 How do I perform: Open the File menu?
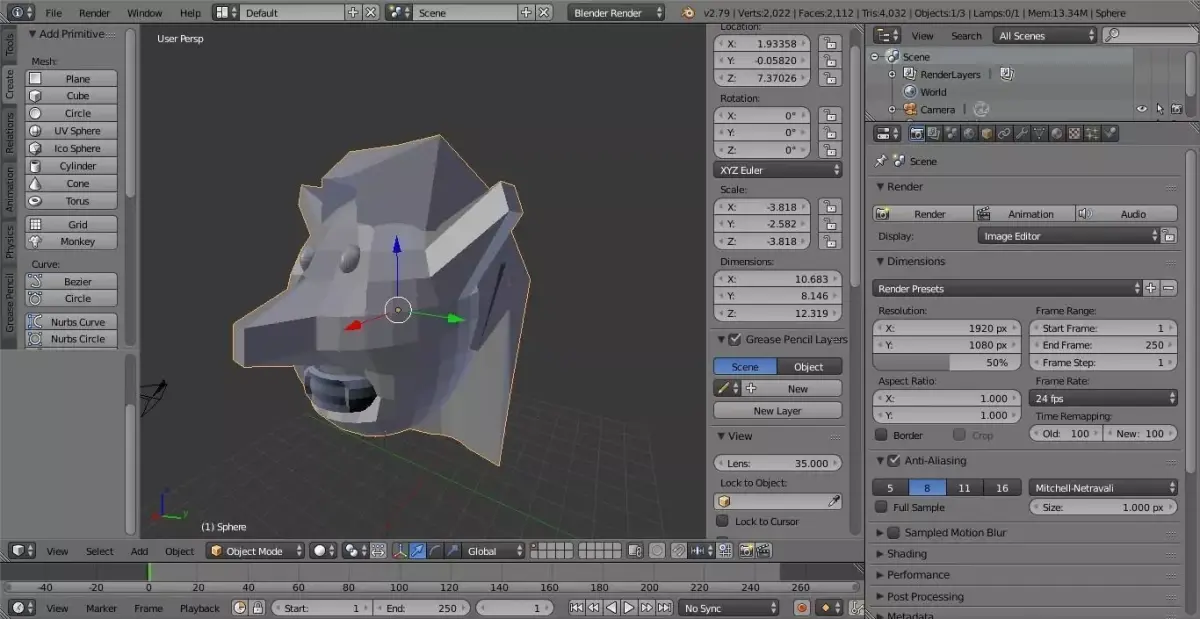53,13
